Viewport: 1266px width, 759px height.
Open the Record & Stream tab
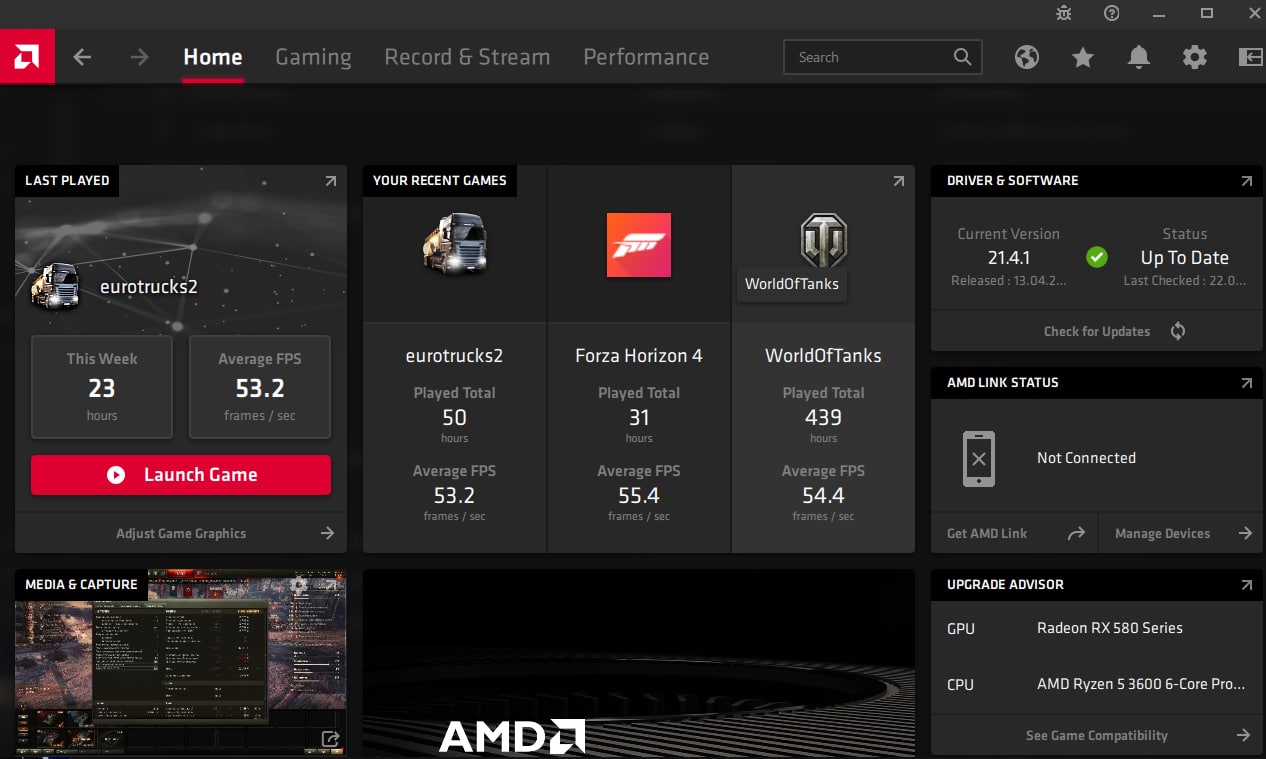coord(467,57)
